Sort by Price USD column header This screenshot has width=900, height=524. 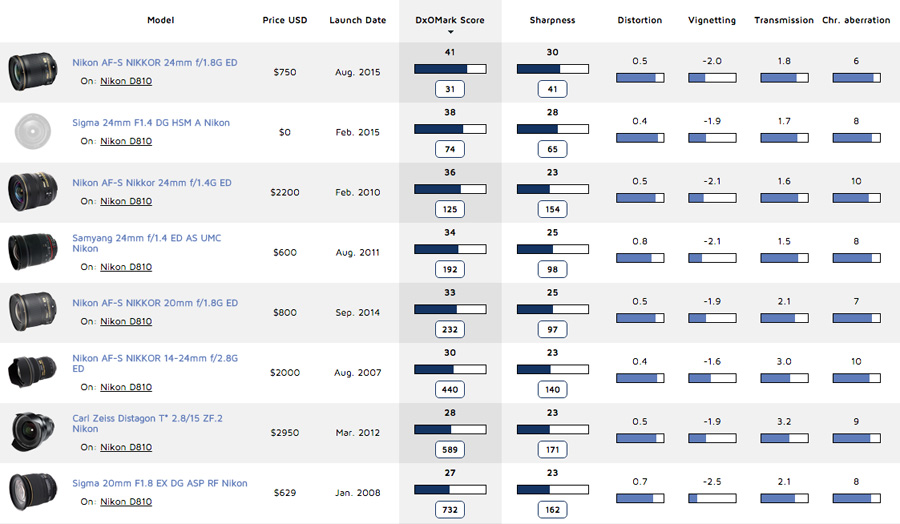285,20
